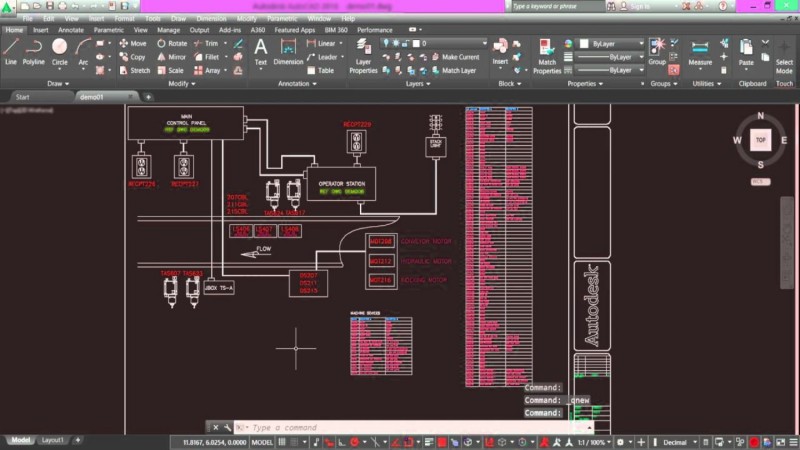Click the WCS button below ViewCube
The height and width of the screenshot is (450, 800).
pos(760,182)
